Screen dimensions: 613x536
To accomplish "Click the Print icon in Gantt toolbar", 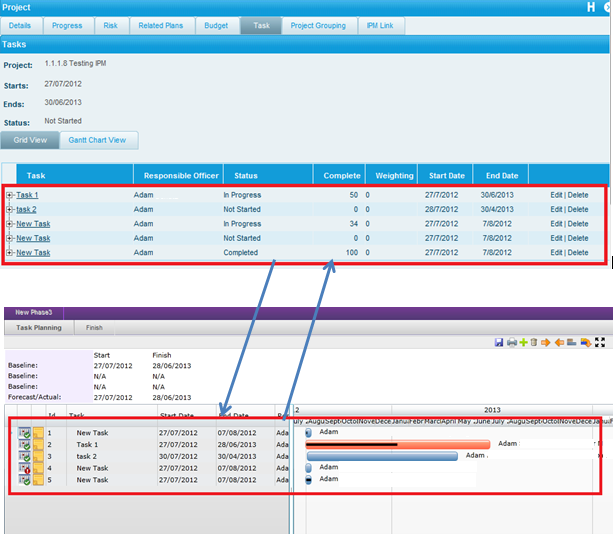I will pos(512,342).
